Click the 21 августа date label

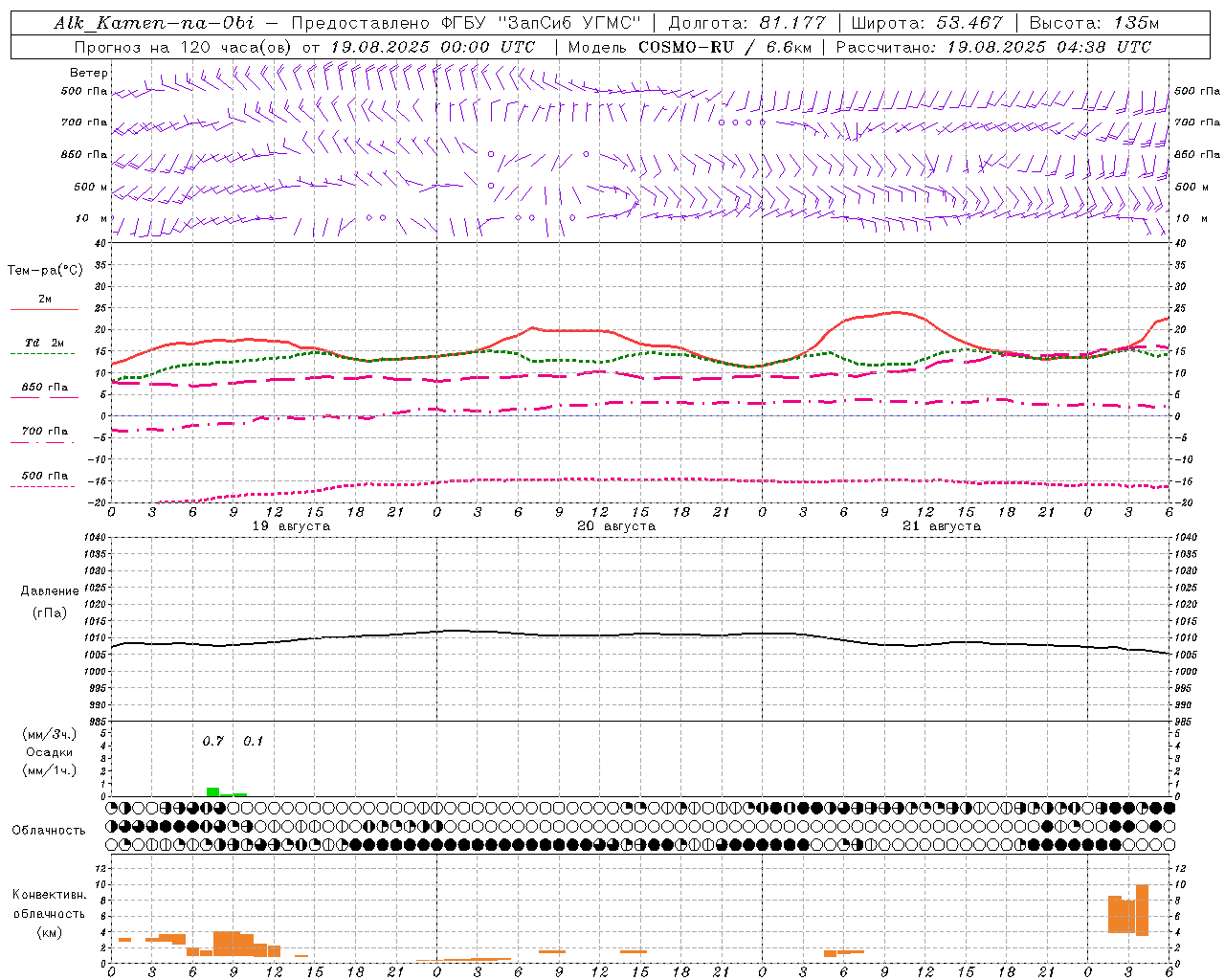coord(942,526)
